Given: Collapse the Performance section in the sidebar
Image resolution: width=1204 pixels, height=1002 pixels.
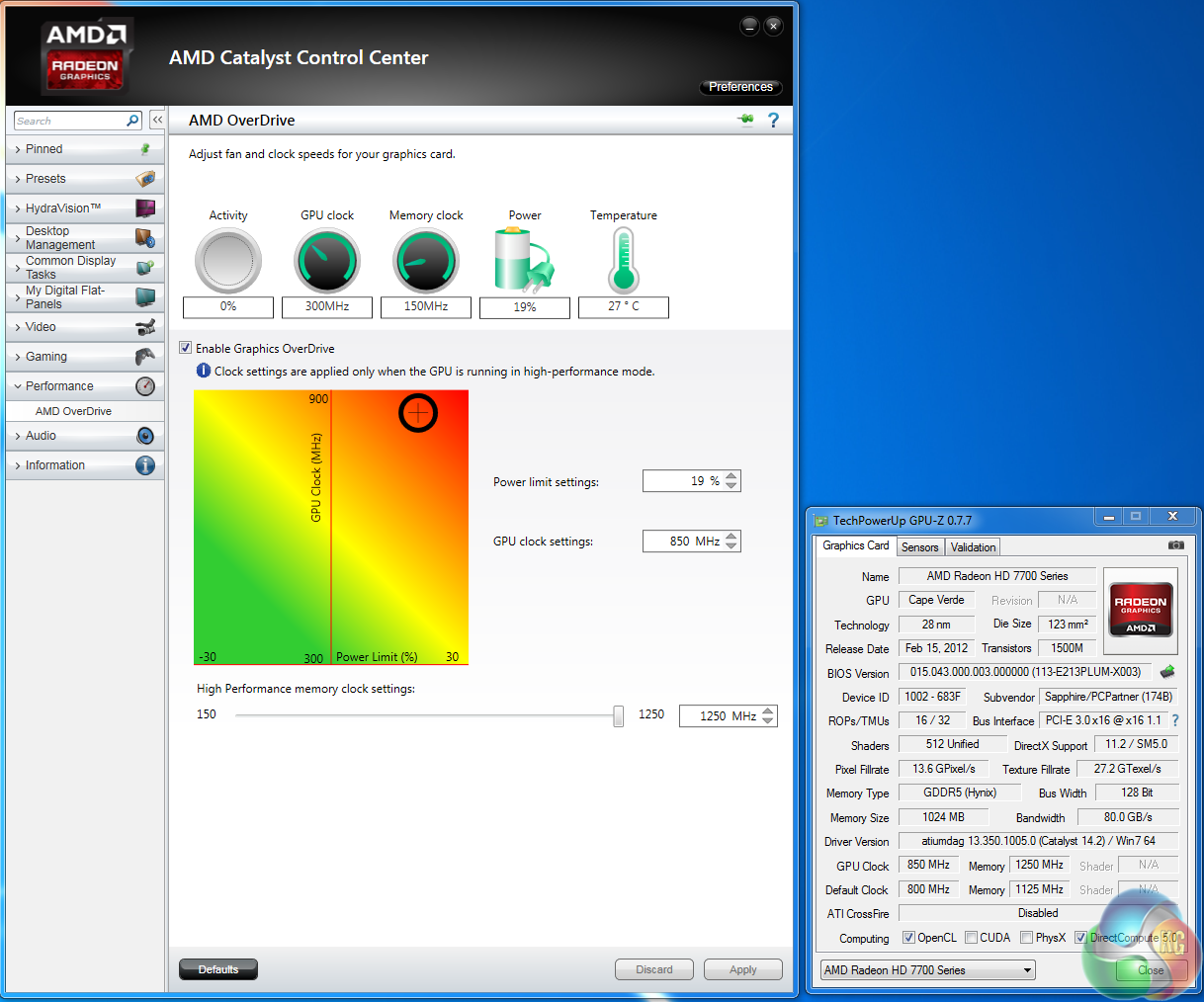Looking at the screenshot, I should 59,386.
